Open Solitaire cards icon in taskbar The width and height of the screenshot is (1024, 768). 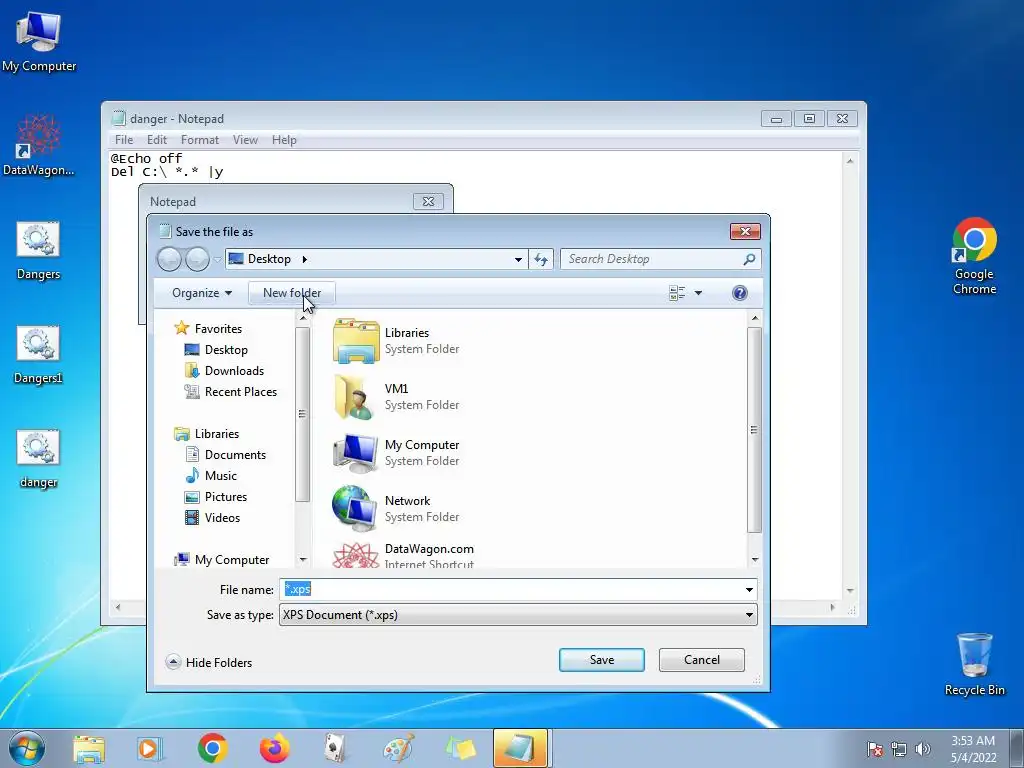click(336, 748)
